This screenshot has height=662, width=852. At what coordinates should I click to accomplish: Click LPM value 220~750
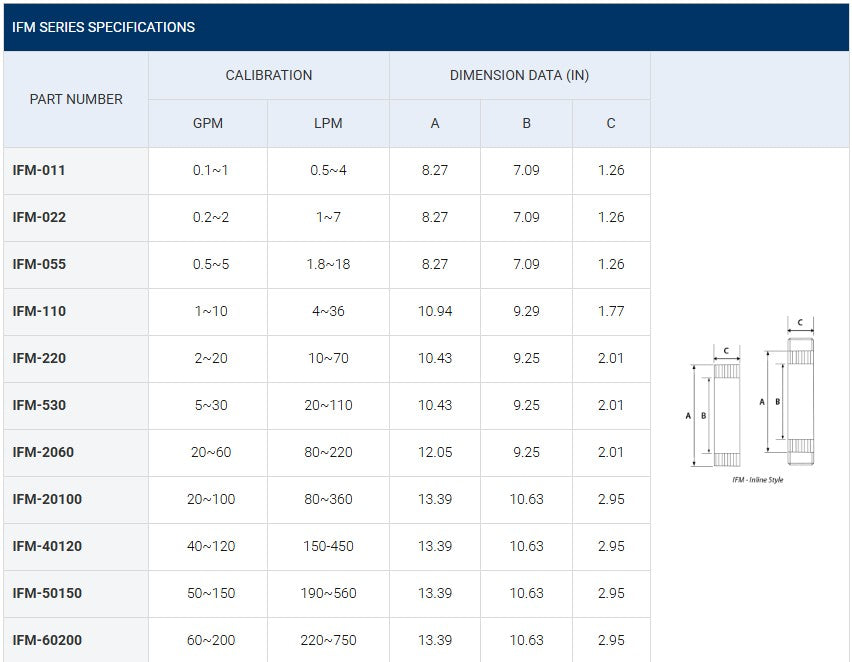[328, 640]
